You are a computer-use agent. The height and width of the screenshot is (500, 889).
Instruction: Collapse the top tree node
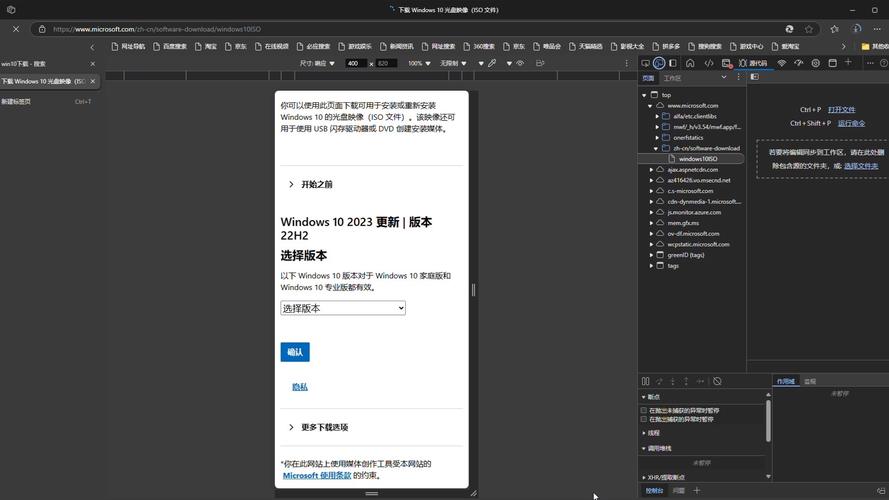point(644,95)
